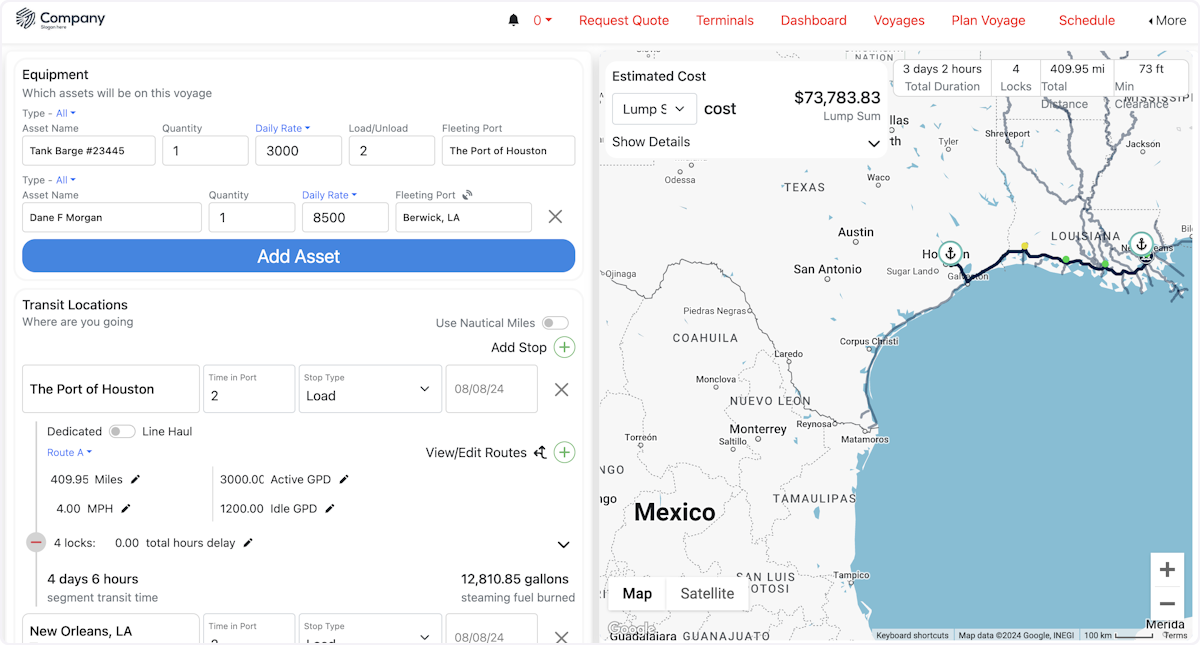Click the red minus locks icon
This screenshot has height=645, width=1200.
(x=36, y=542)
